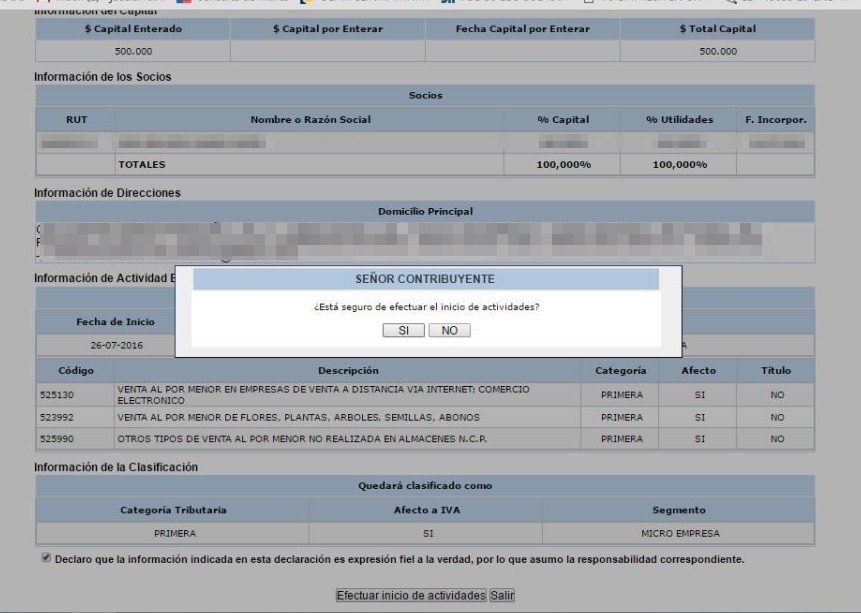Click the TOTALES row label
Viewport: 861px width, 613px height.
click(142, 165)
